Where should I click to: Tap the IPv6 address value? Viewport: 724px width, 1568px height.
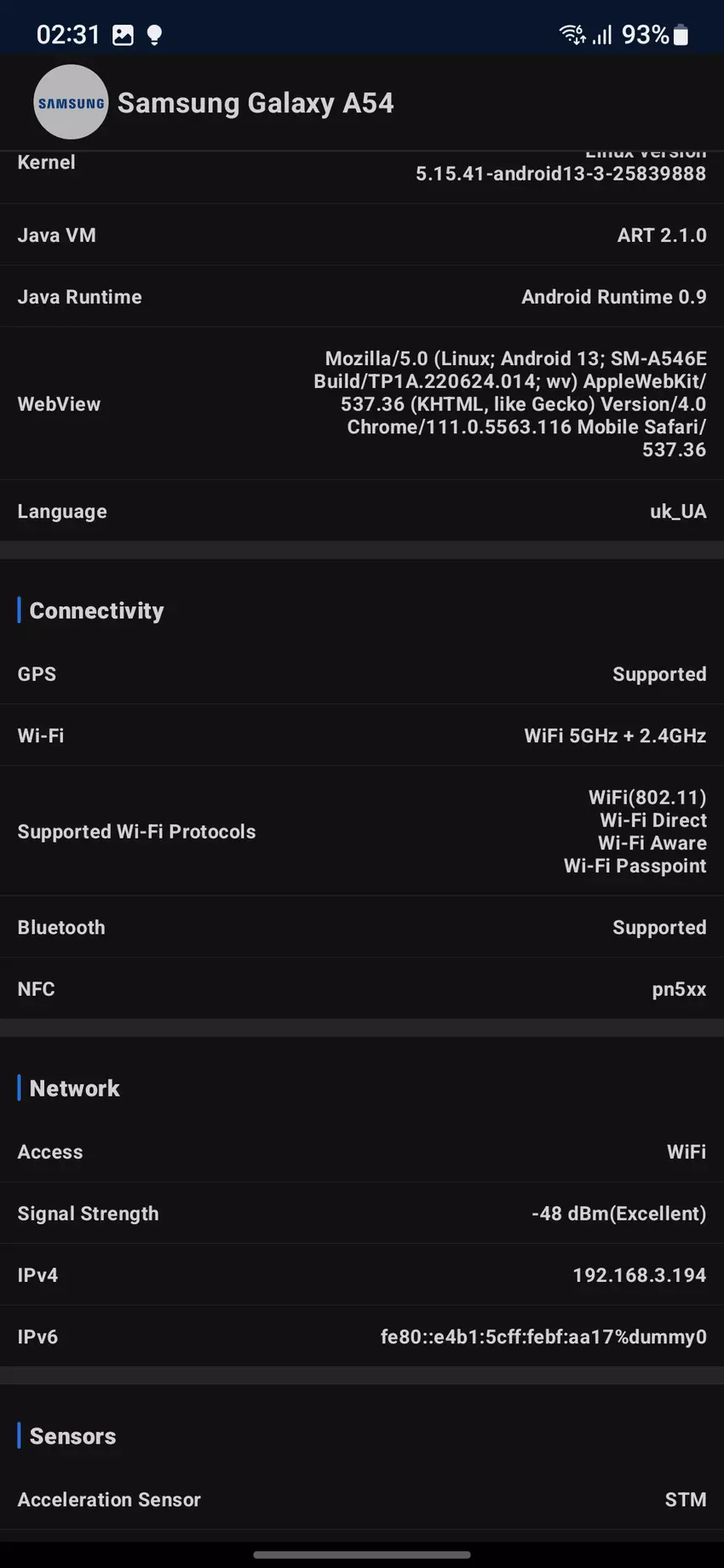(543, 1337)
